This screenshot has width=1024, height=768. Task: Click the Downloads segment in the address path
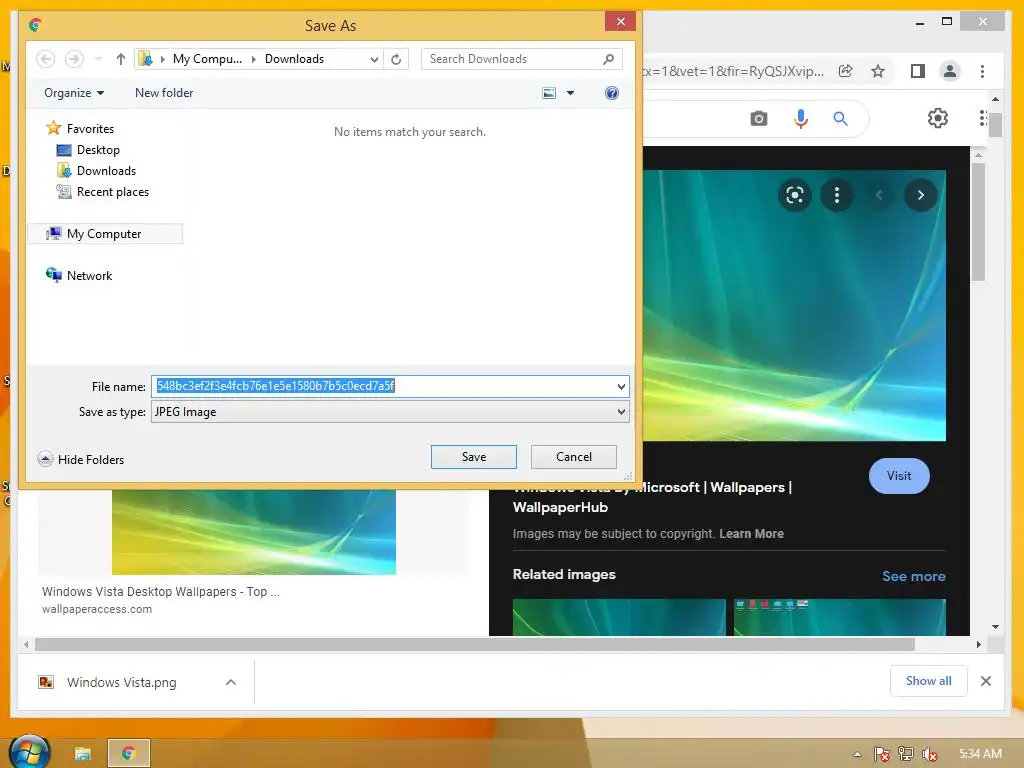pyautogui.click(x=294, y=59)
